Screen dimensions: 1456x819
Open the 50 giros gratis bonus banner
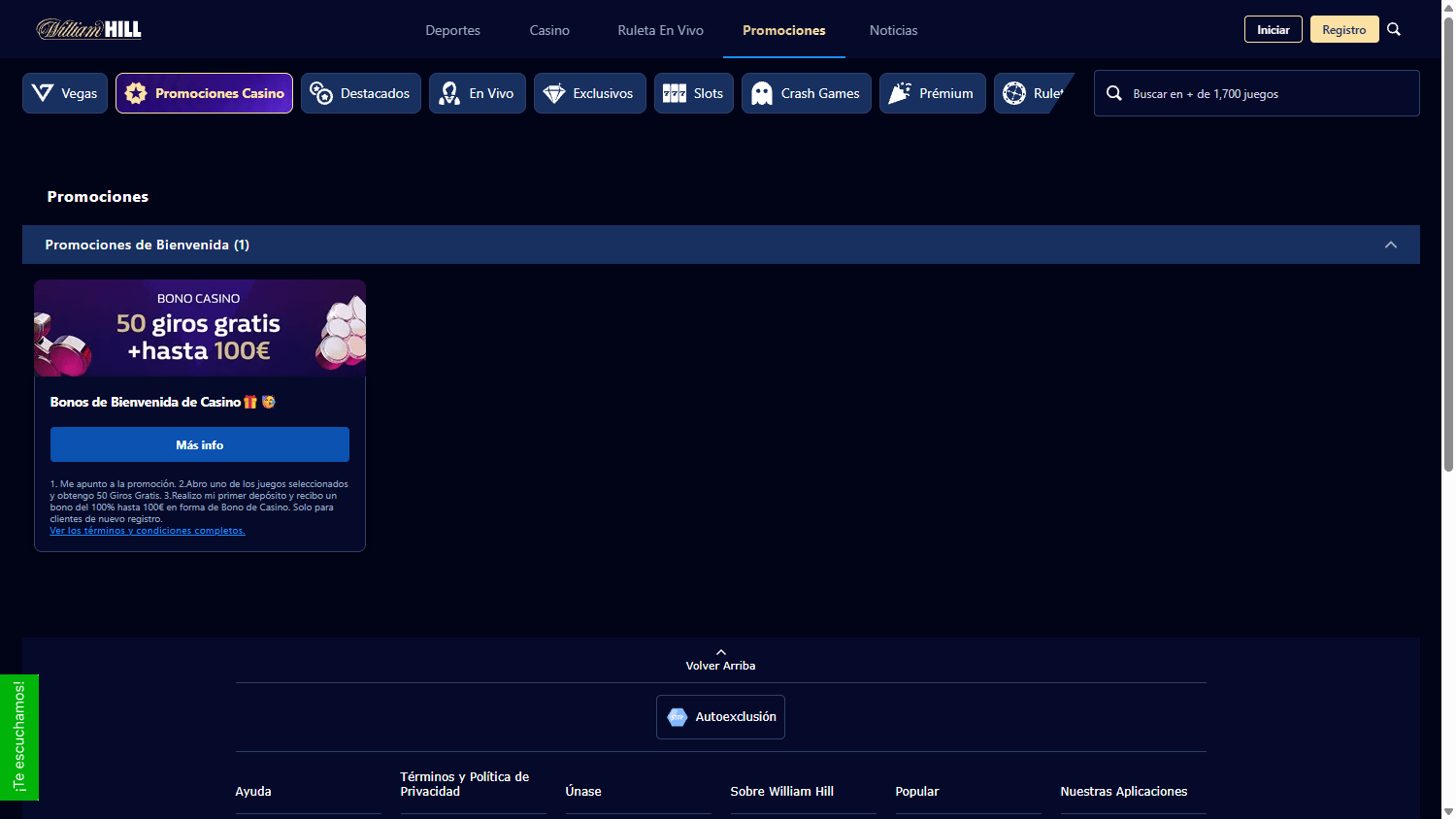tap(200, 328)
